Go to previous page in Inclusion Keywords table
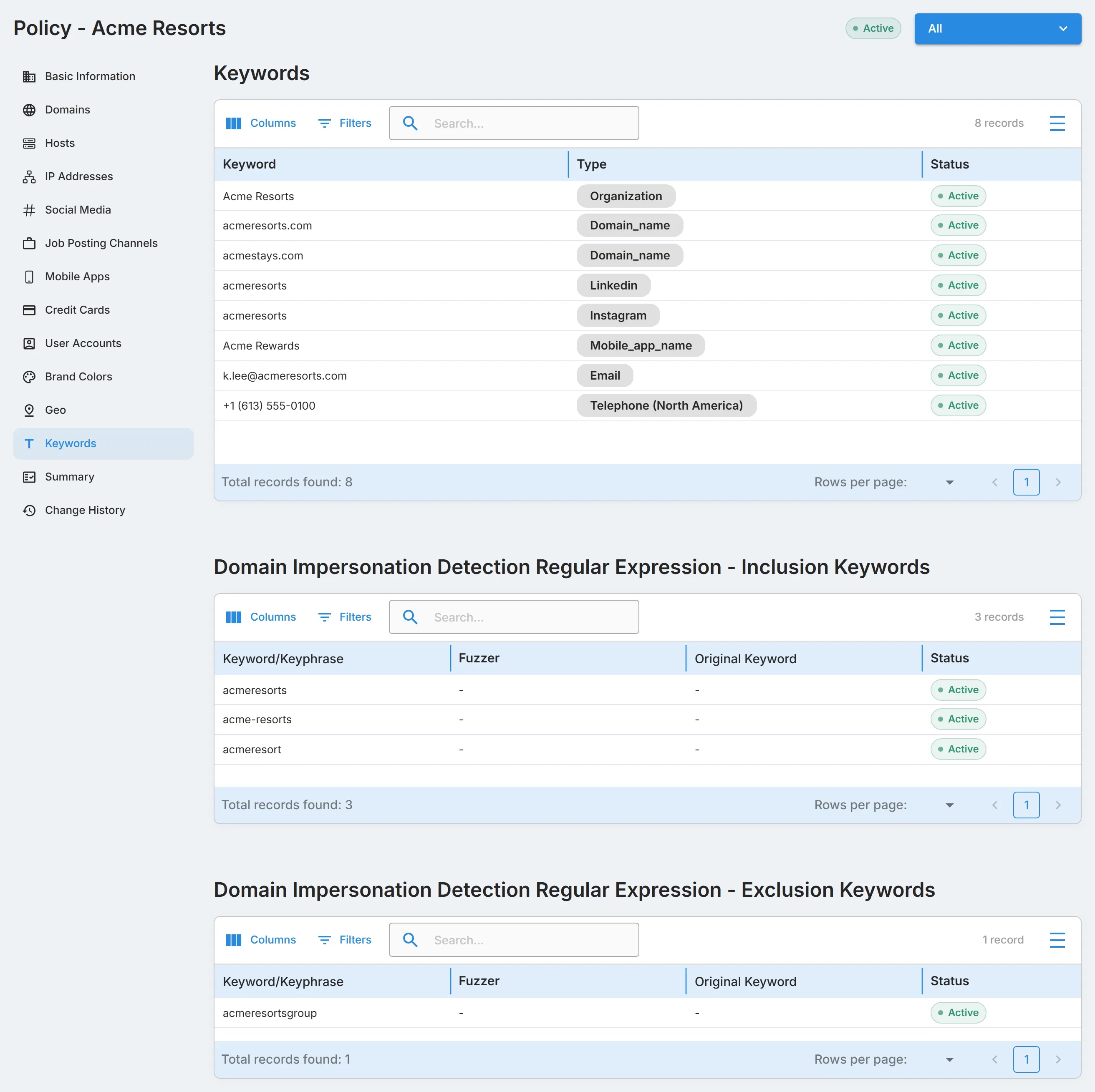This screenshot has width=1095, height=1092. [995, 805]
